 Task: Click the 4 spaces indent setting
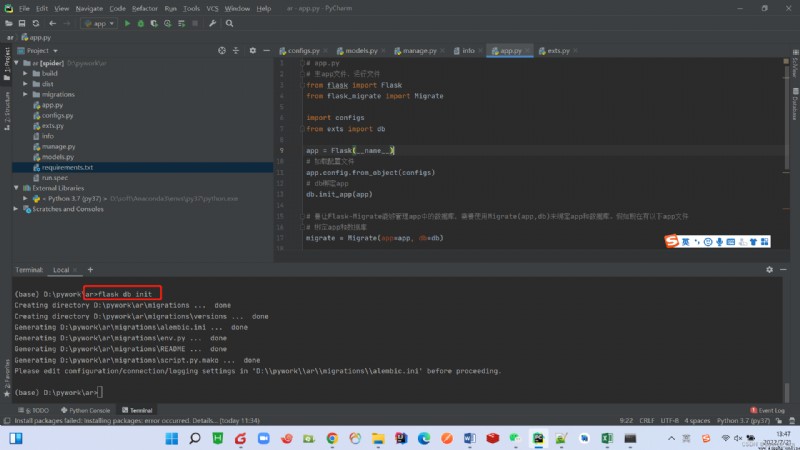pyautogui.click(x=697, y=420)
